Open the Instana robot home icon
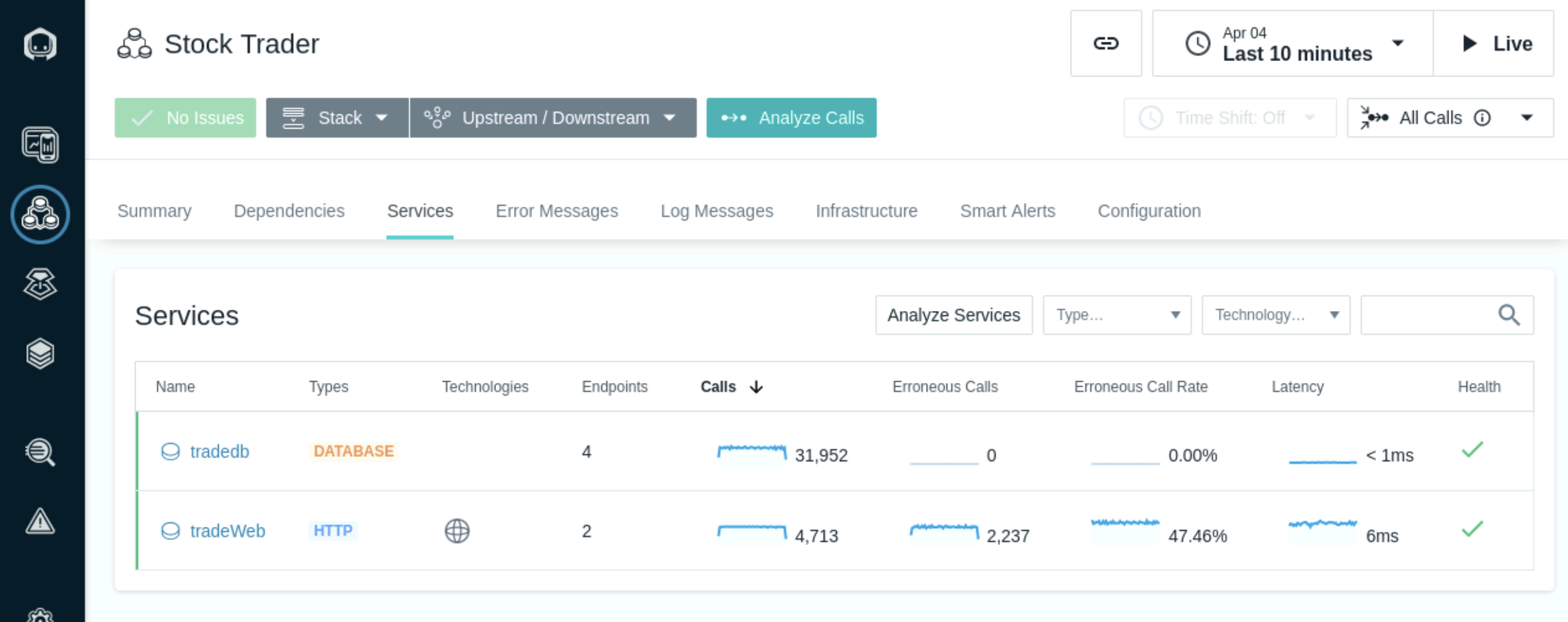 [x=40, y=44]
